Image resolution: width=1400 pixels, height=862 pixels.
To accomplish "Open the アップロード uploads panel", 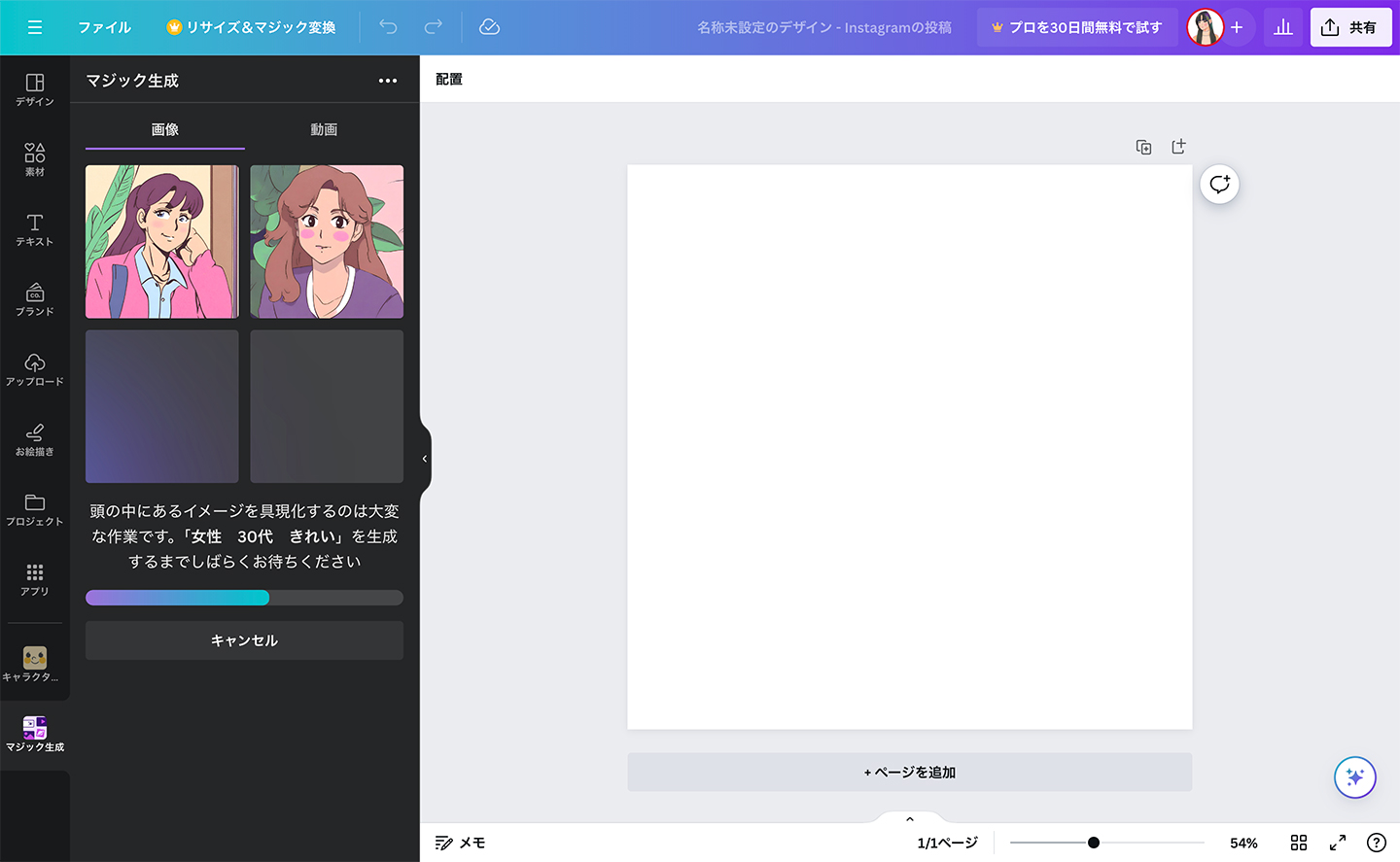I will click(x=35, y=369).
